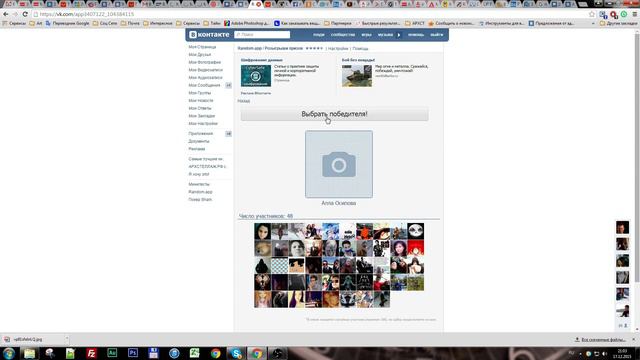Open Мои Друзья in left sidebar
Viewport: 640px width, 360px height.
click(200, 55)
